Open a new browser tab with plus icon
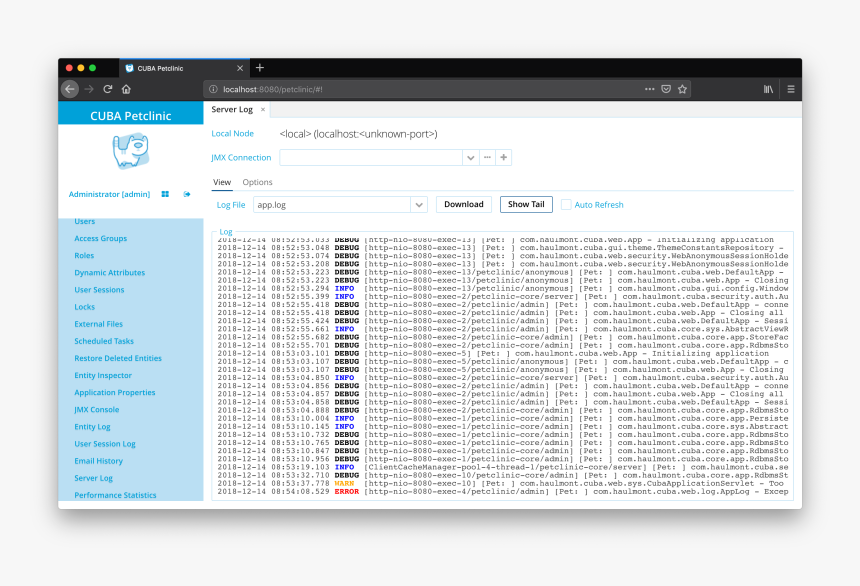 coord(260,67)
